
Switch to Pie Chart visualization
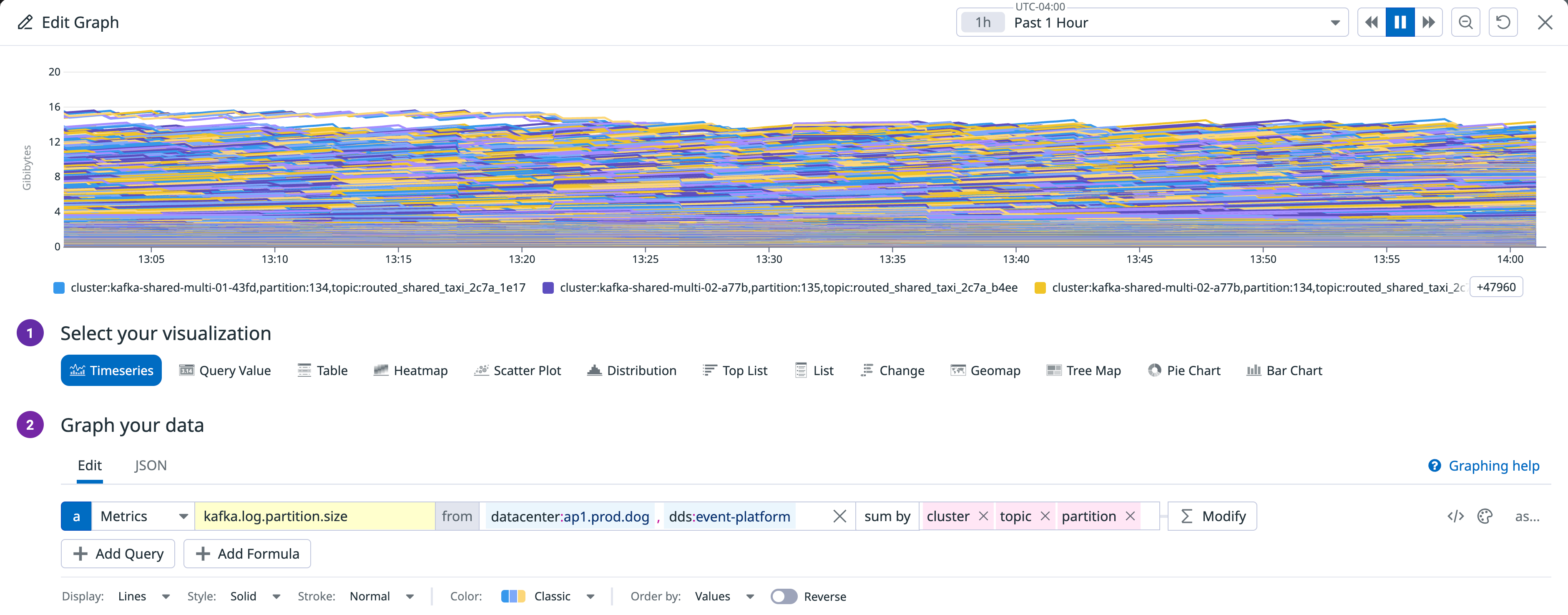point(1184,370)
